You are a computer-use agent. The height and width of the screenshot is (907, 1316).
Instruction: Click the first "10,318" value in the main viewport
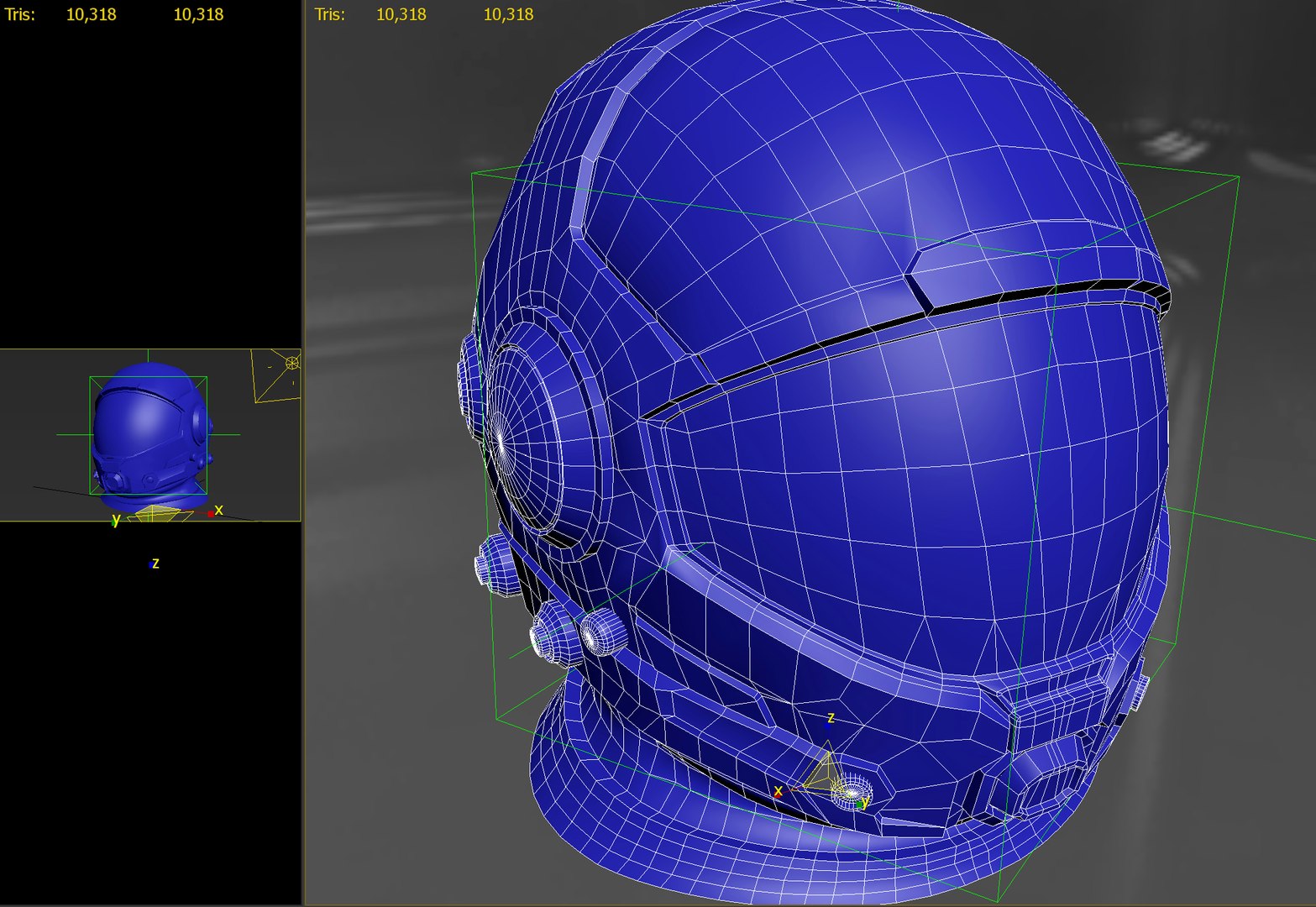(401, 14)
